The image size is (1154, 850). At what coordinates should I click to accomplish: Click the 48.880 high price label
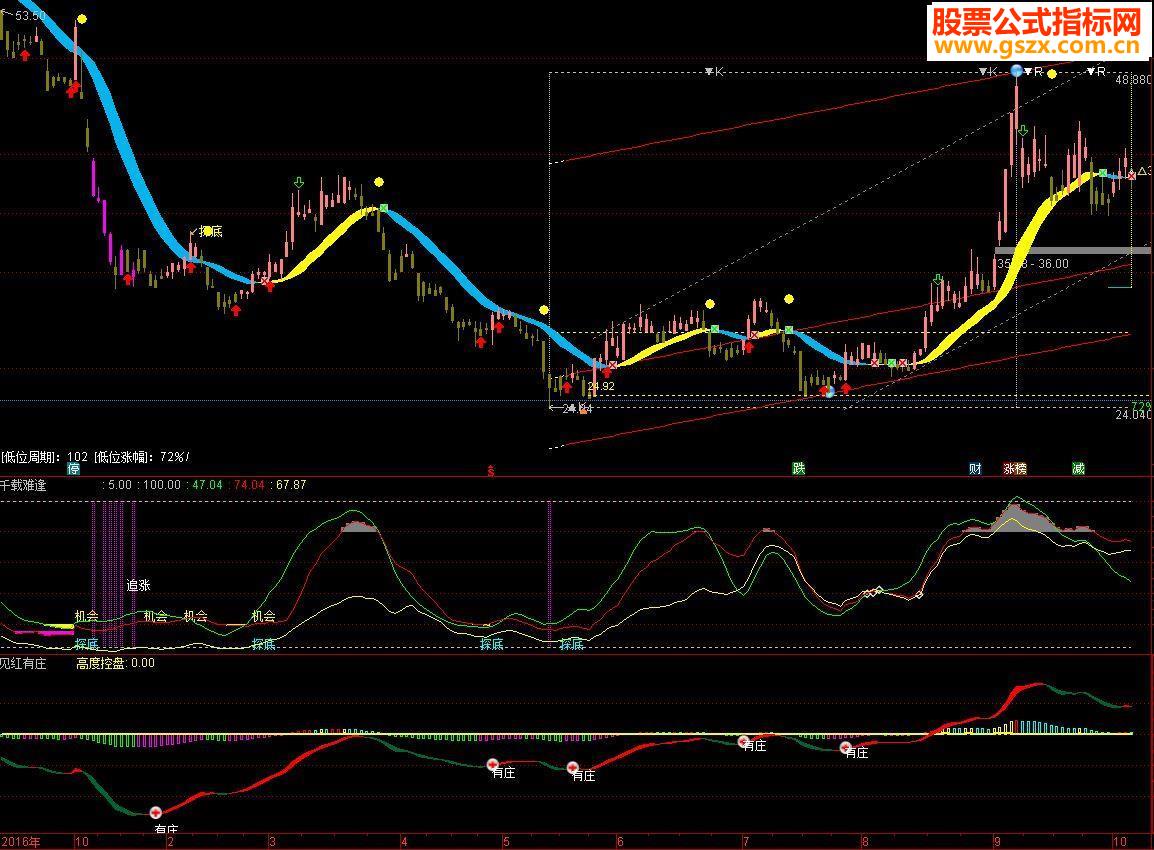click(1133, 79)
